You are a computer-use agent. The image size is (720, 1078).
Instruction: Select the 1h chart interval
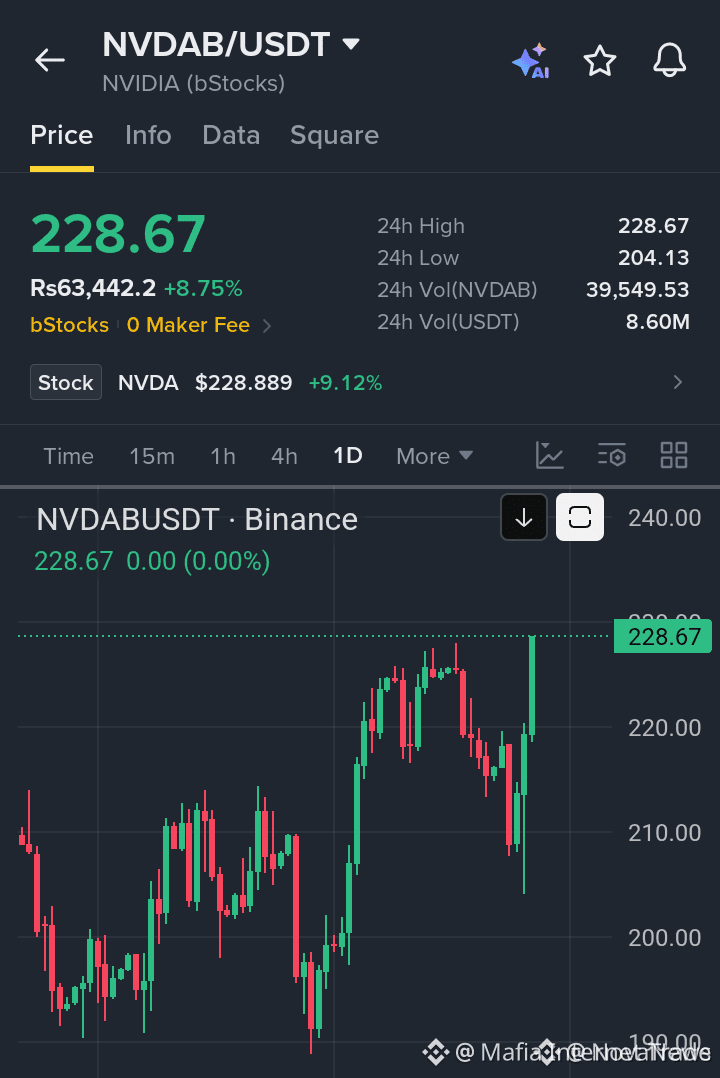(223, 456)
